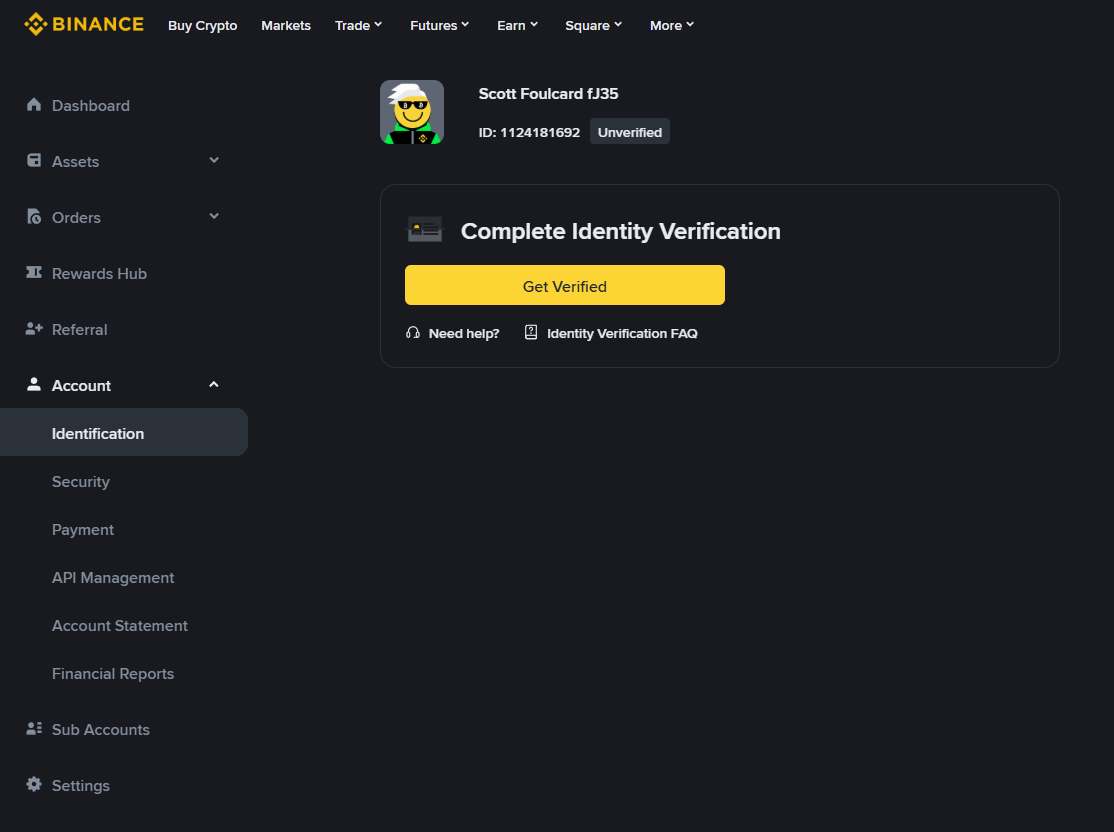Image resolution: width=1114 pixels, height=832 pixels.
Task: Expand the Assets sidebar section chevron
Action: click(x=214, y=160)
